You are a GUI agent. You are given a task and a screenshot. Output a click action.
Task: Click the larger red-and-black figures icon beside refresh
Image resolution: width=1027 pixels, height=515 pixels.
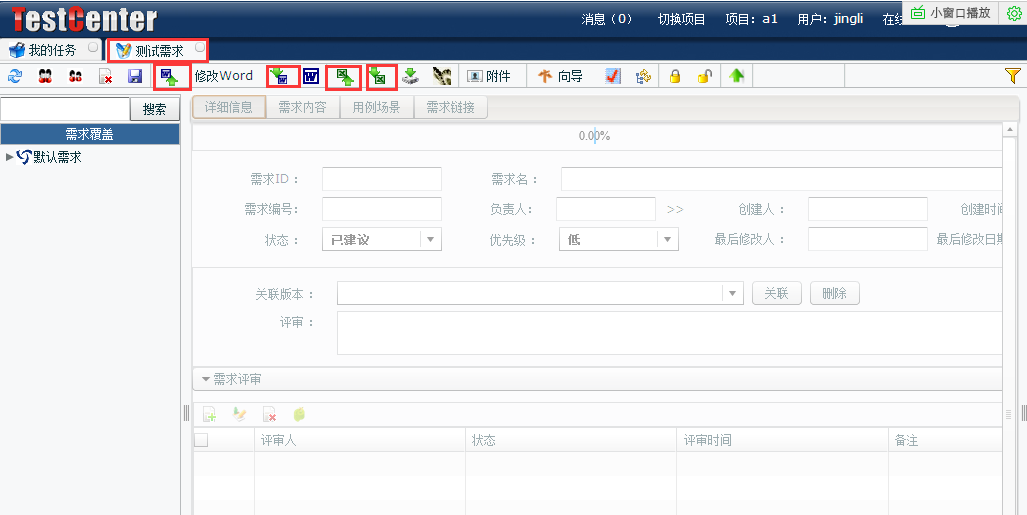[x=45, y=77]
